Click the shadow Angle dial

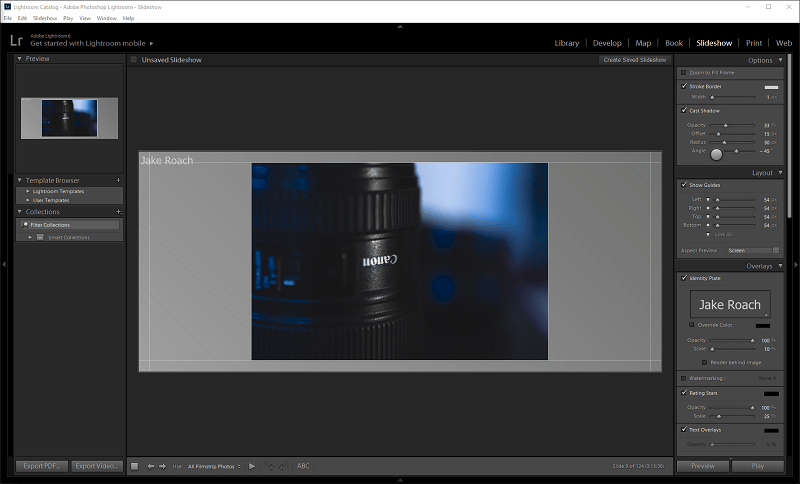[716, 154]
